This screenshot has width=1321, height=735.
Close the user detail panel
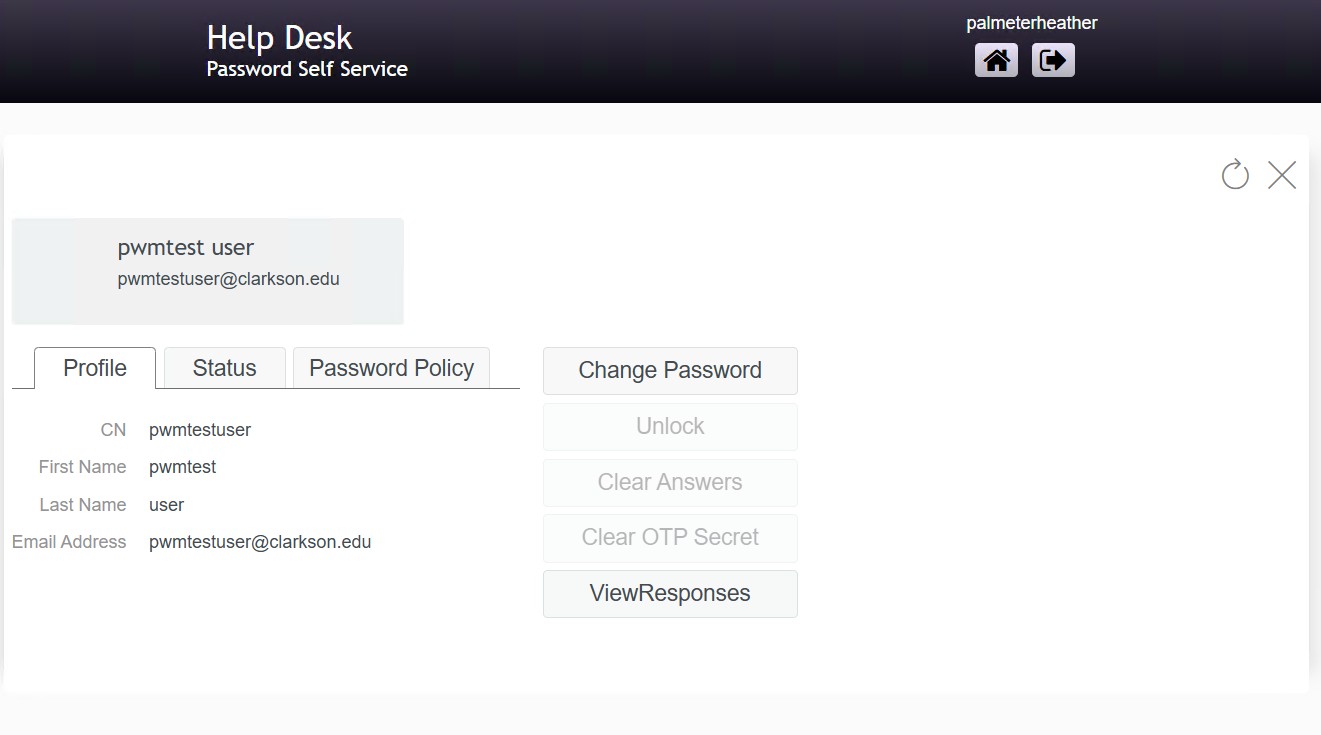tap(1282, 175)
